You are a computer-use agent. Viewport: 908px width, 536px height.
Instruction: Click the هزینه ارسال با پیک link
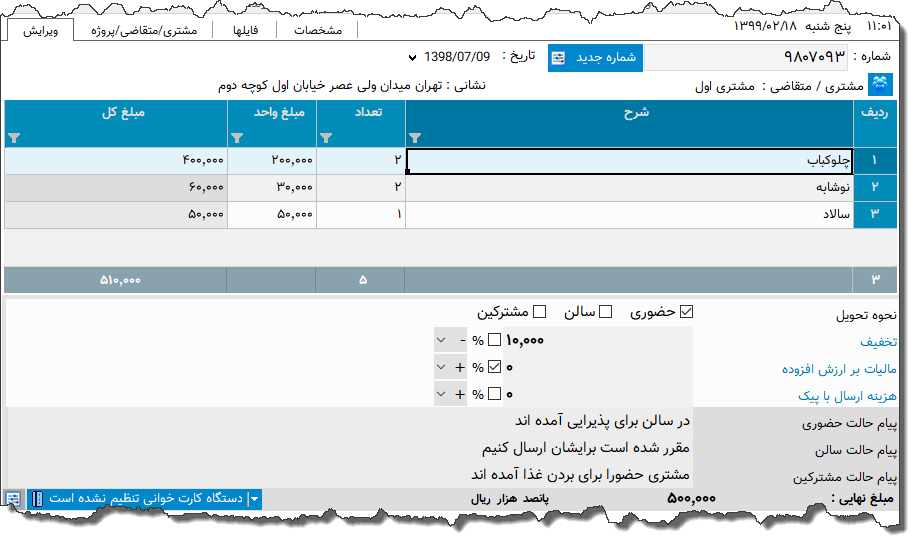(x=847, y=396)
